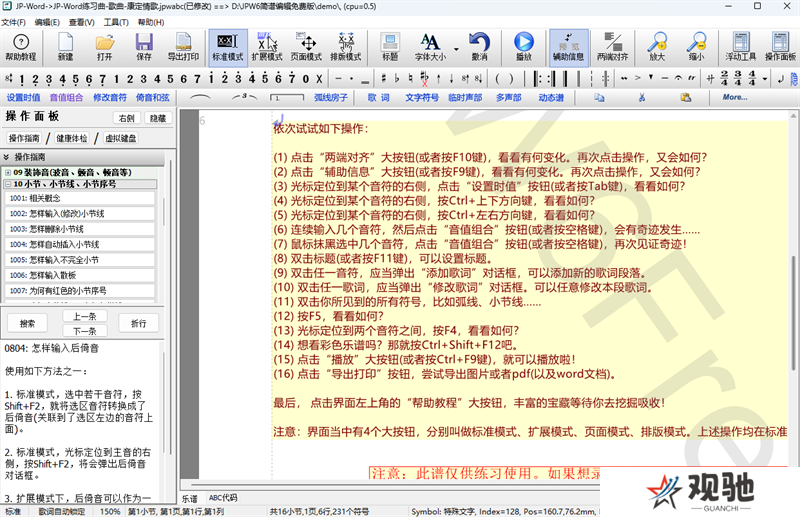Insert the rest note 0
The image size is (800, 517).
[306, 79]
